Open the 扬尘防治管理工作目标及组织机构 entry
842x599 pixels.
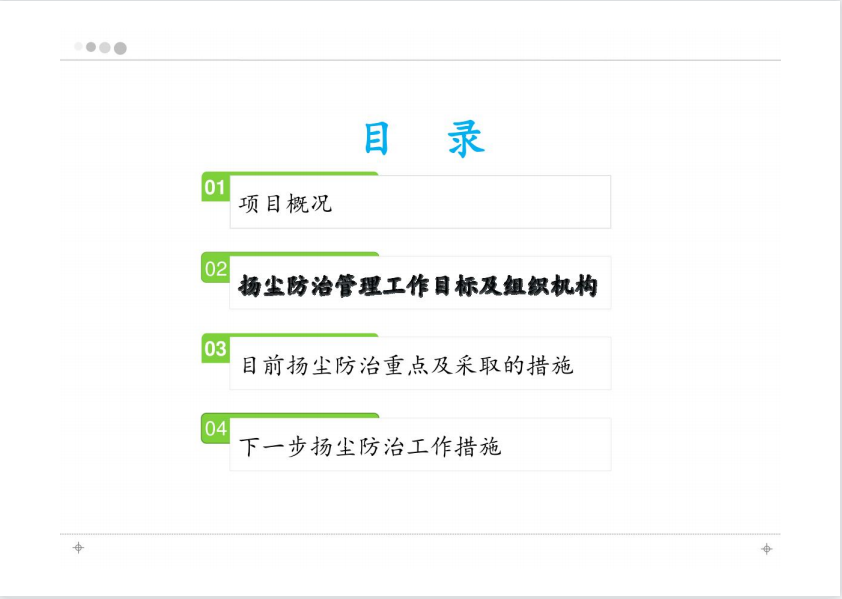click(x=418, y=285)
